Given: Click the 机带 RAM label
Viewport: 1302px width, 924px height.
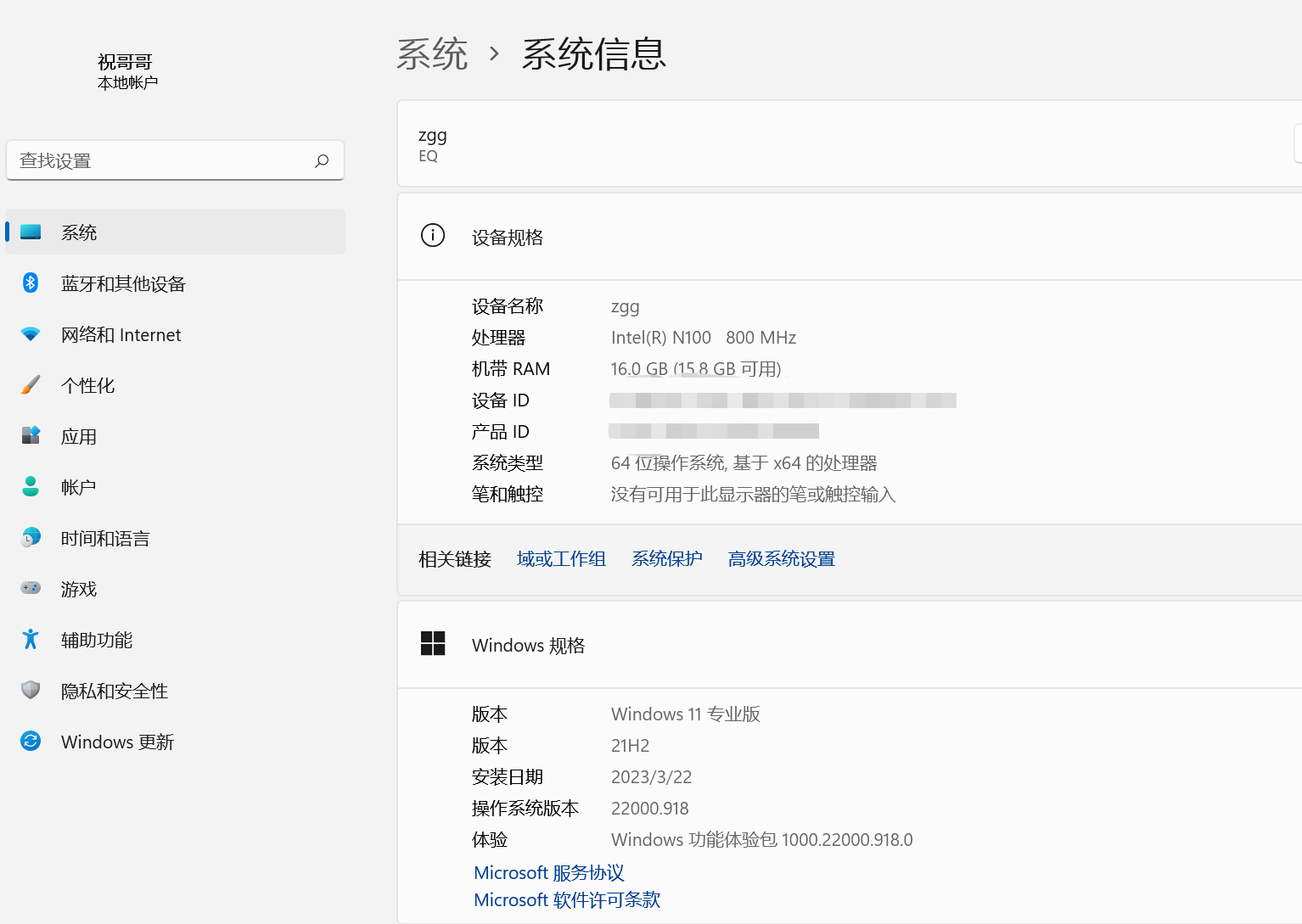Looking at the screenshot, I should coord(511,369).
